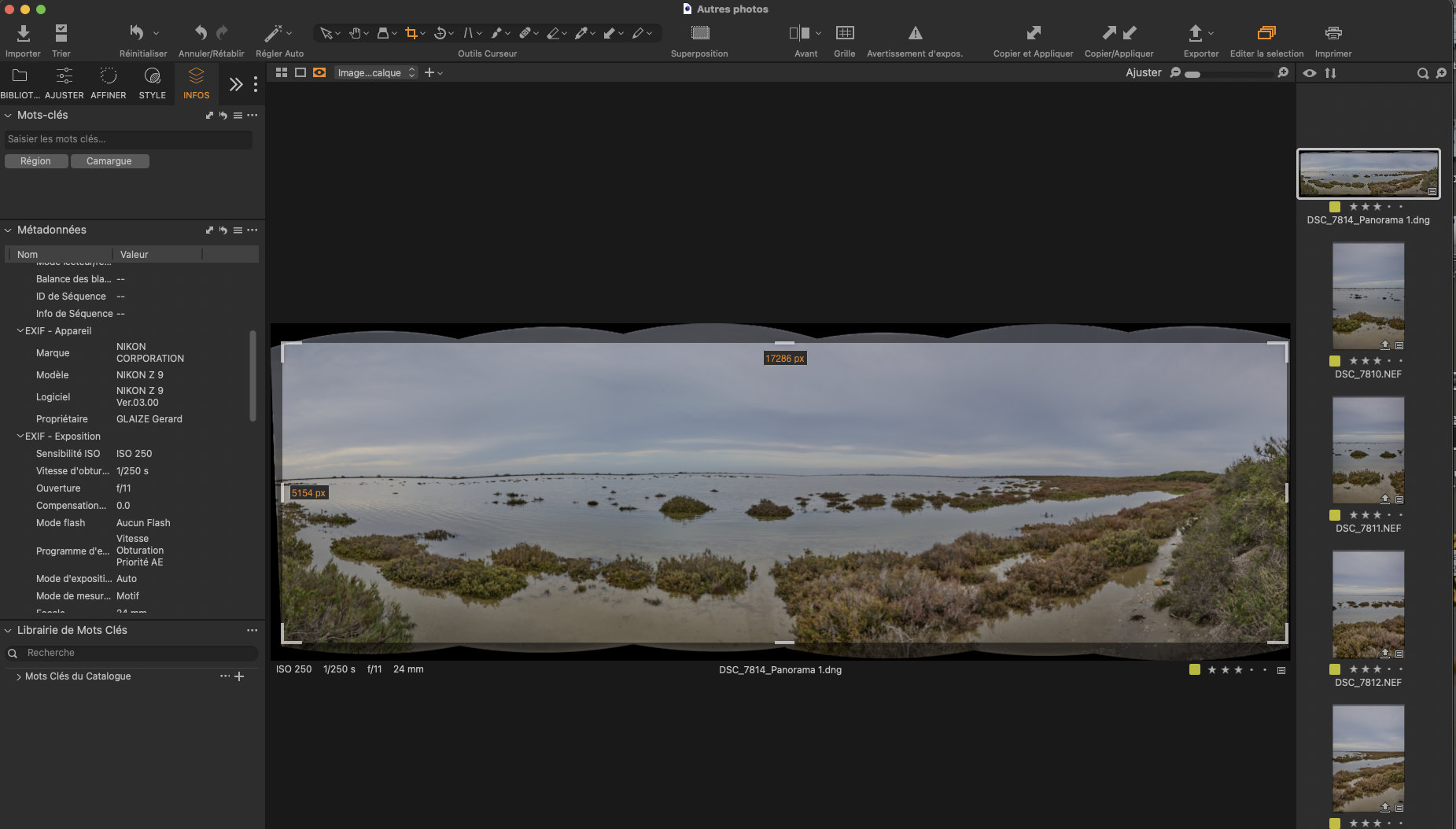
Task: Click the Importer download icon
Action: [x=23, y=33]
